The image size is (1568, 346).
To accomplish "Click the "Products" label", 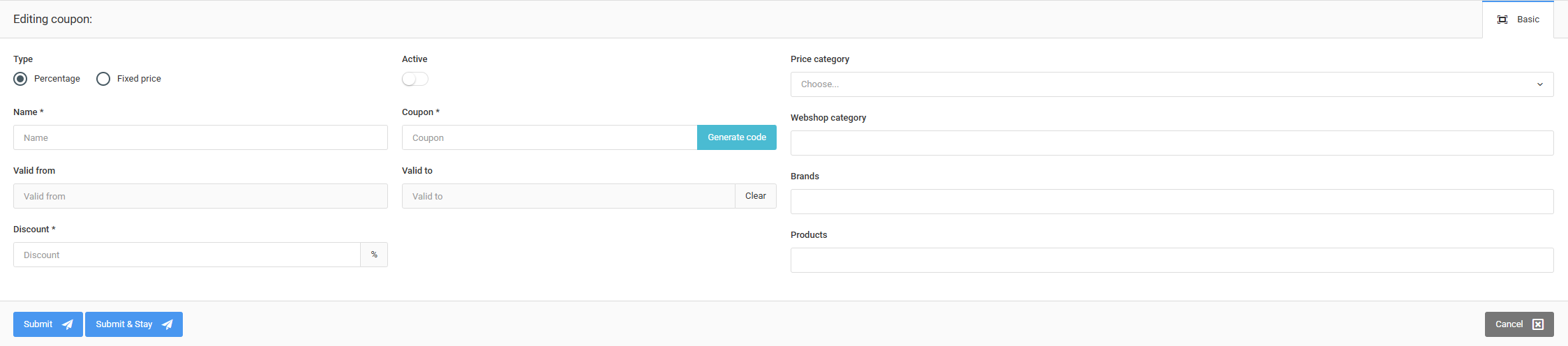I will [809, 235].
